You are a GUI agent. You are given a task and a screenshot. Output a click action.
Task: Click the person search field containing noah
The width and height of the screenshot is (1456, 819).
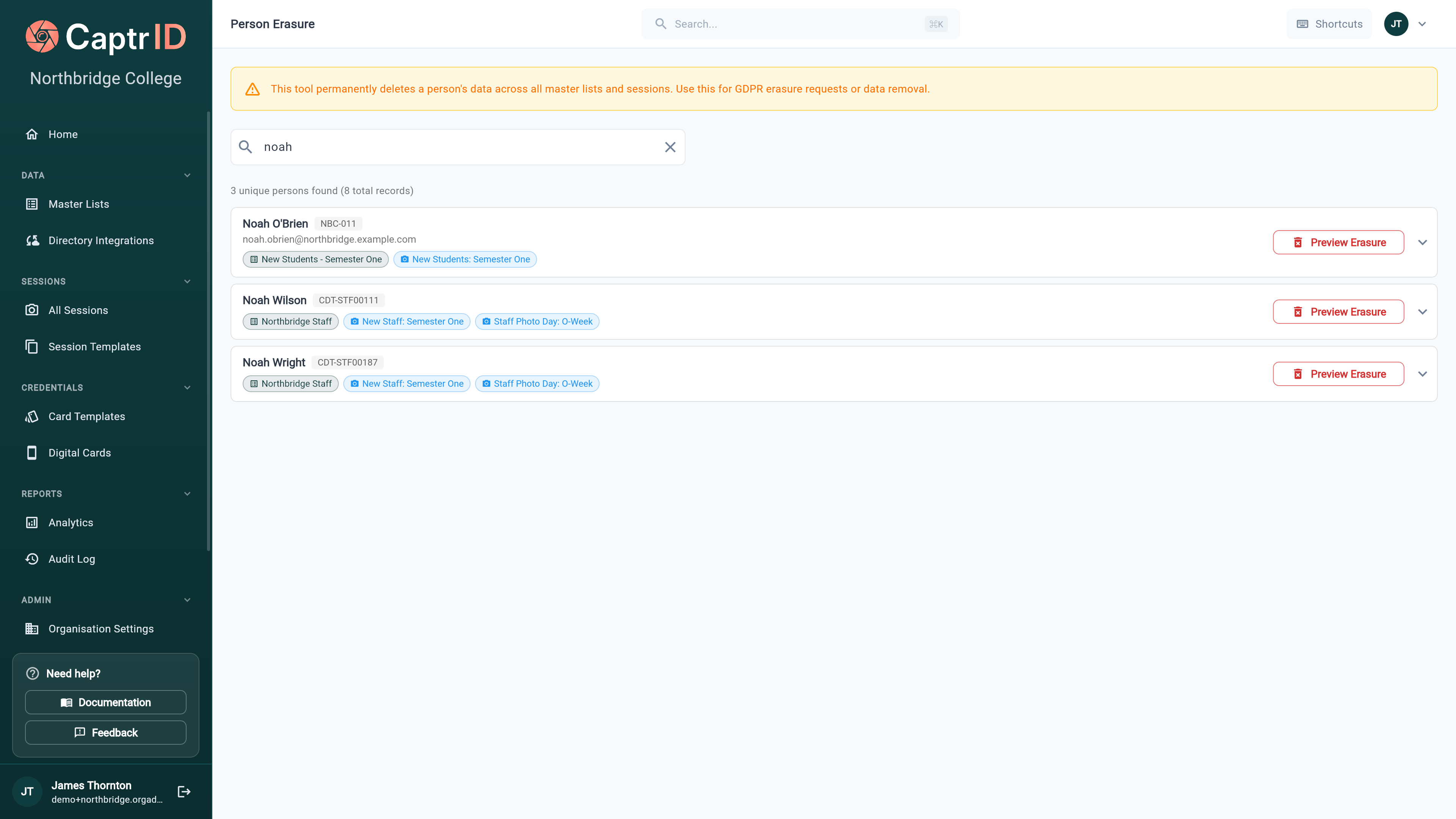[458, 147]
